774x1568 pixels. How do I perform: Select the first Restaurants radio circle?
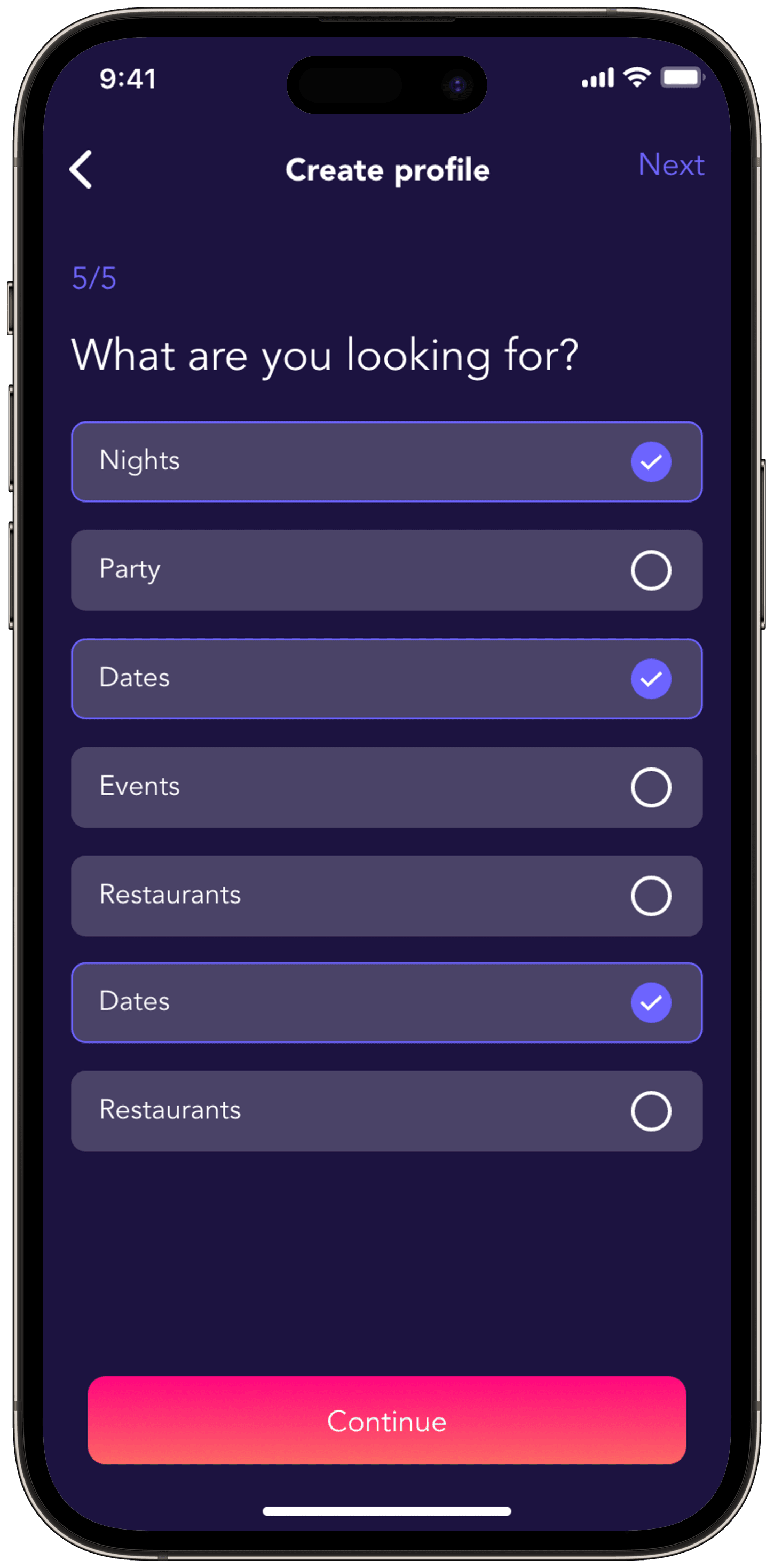point(651,896)
